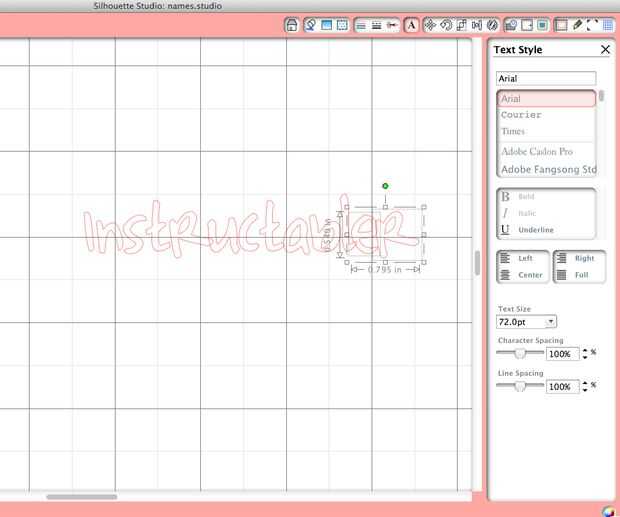Click the bottom-left resize handle of the selection

[347, 262]
